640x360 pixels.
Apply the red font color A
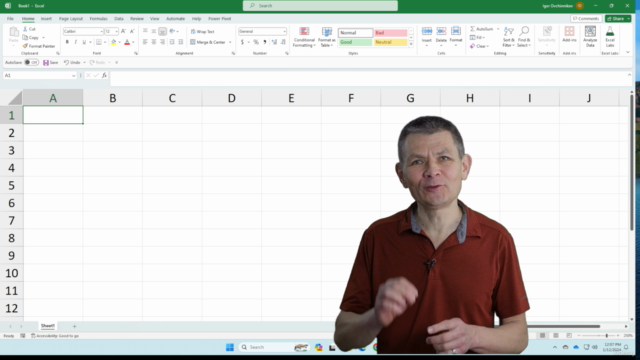pyautogui.click(x=127, y=42)
